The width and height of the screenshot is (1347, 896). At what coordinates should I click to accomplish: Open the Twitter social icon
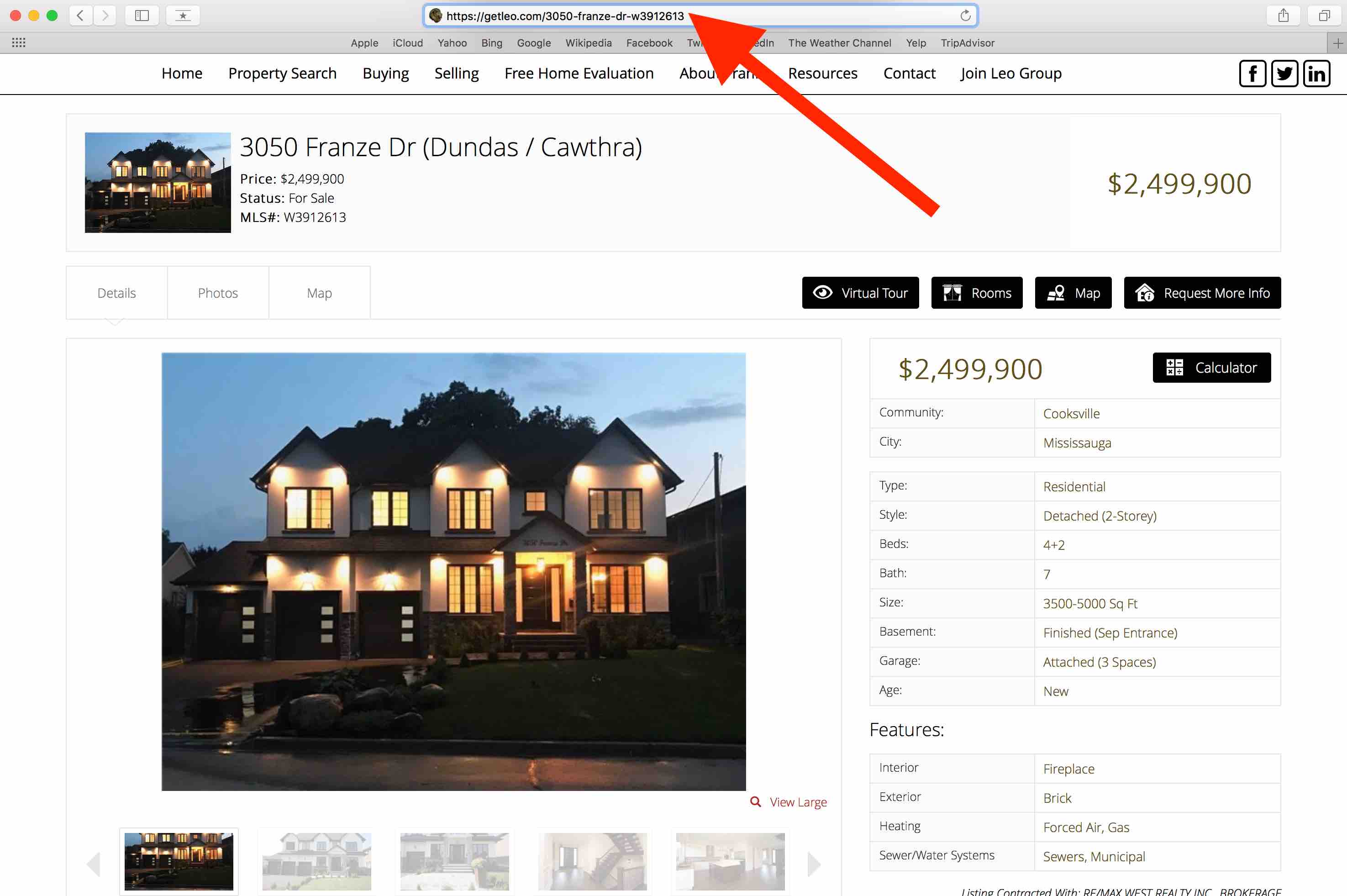[x=1284, y=74]
